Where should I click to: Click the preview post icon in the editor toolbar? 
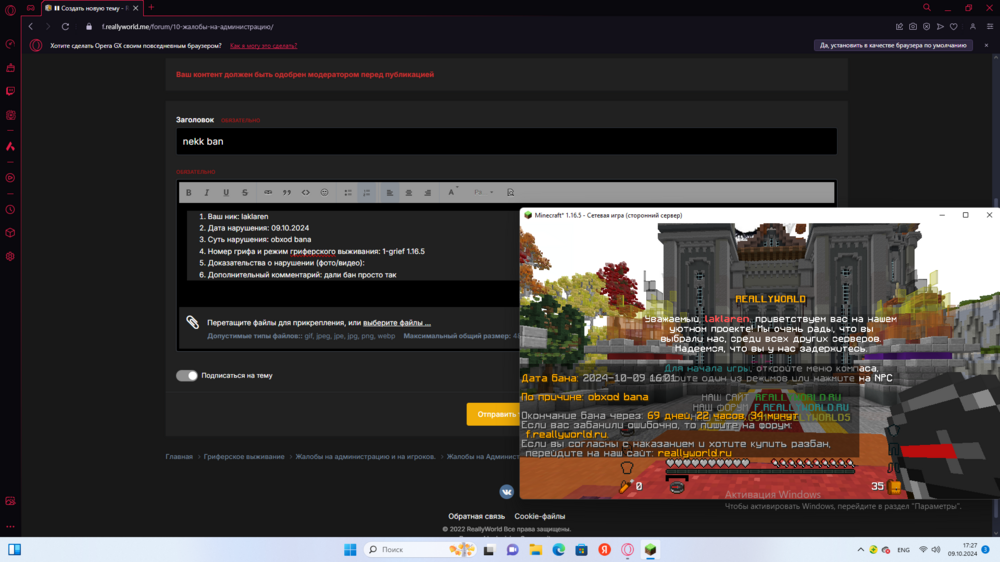[510, 192]
